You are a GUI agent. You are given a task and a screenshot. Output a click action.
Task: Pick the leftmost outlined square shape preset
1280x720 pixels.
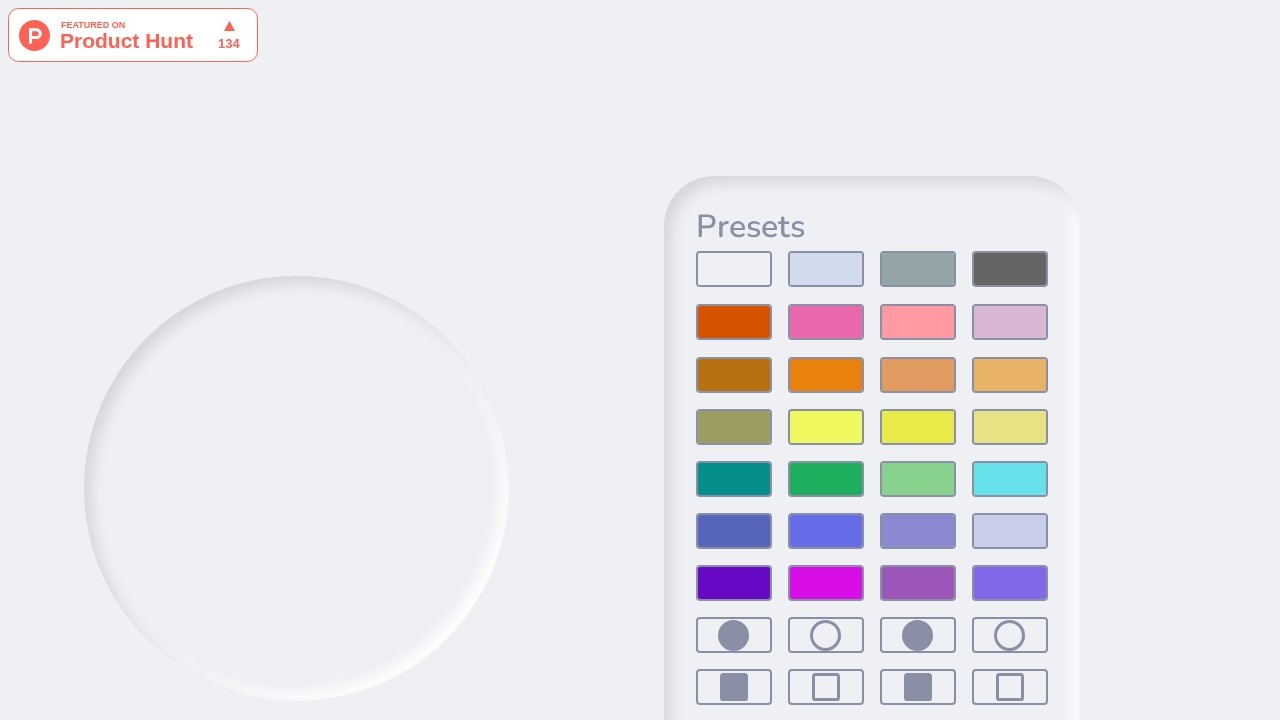pyautogui.click(x=826, y=687)
